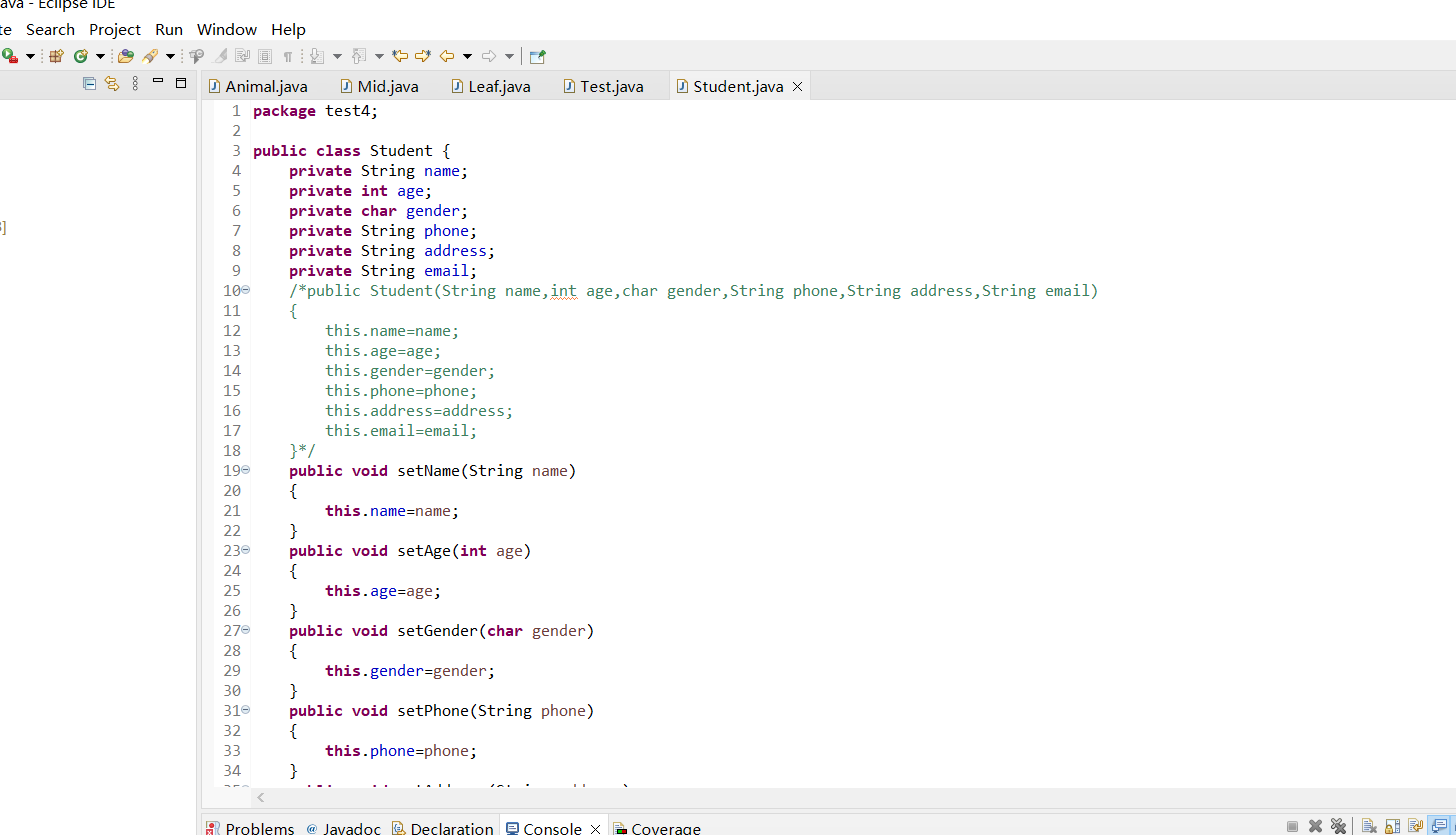Click the editor horizontal scrollbar left arrow
The width and height of the screenshot is (1456, 835).
click(x=261, y=798)
